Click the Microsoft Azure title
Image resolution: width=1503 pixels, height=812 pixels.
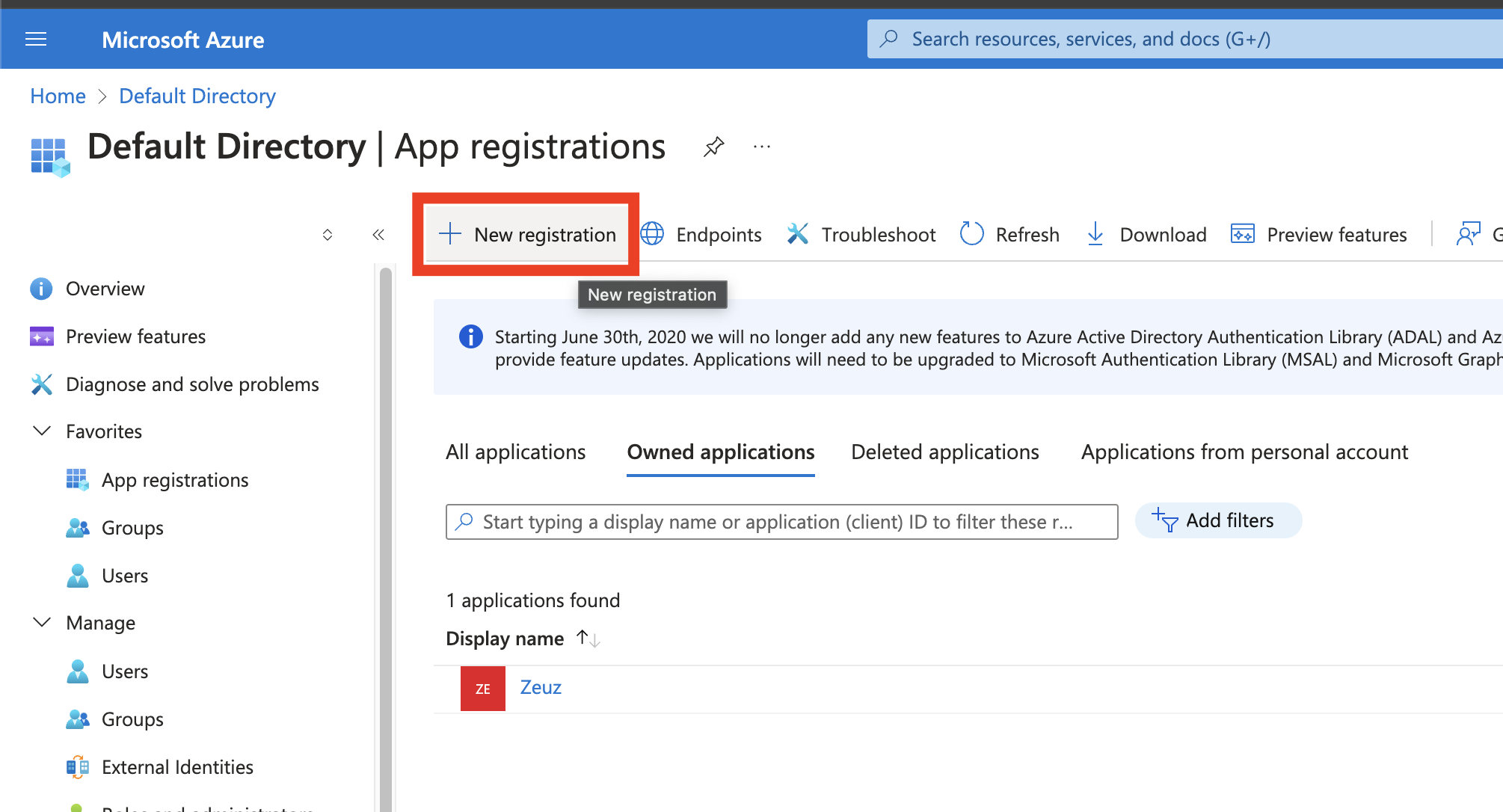pos(182,40)
